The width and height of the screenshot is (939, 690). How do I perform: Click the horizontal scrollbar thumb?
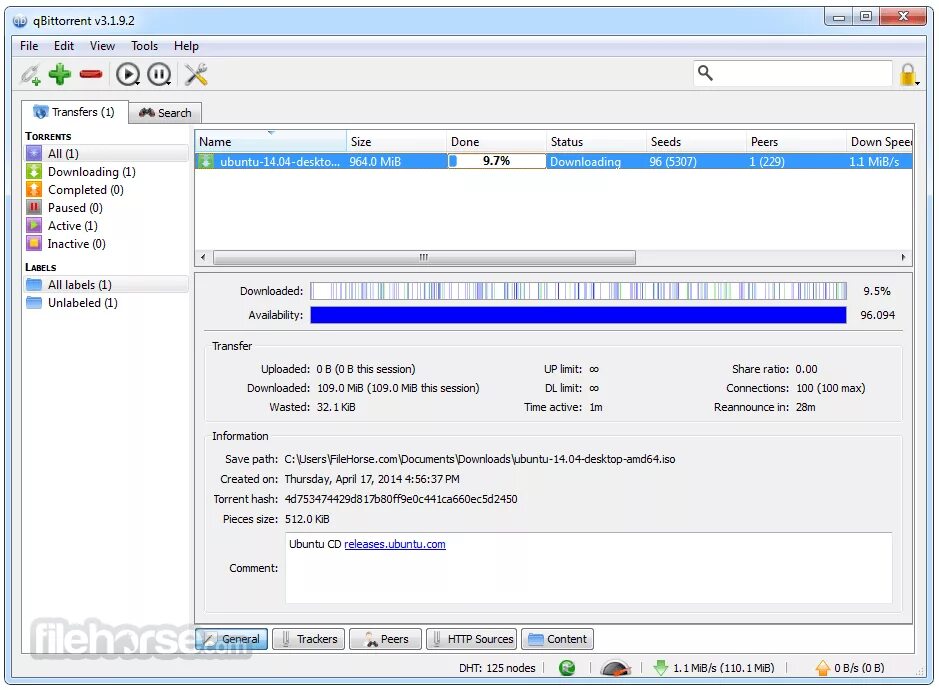(x=424, y=258)
